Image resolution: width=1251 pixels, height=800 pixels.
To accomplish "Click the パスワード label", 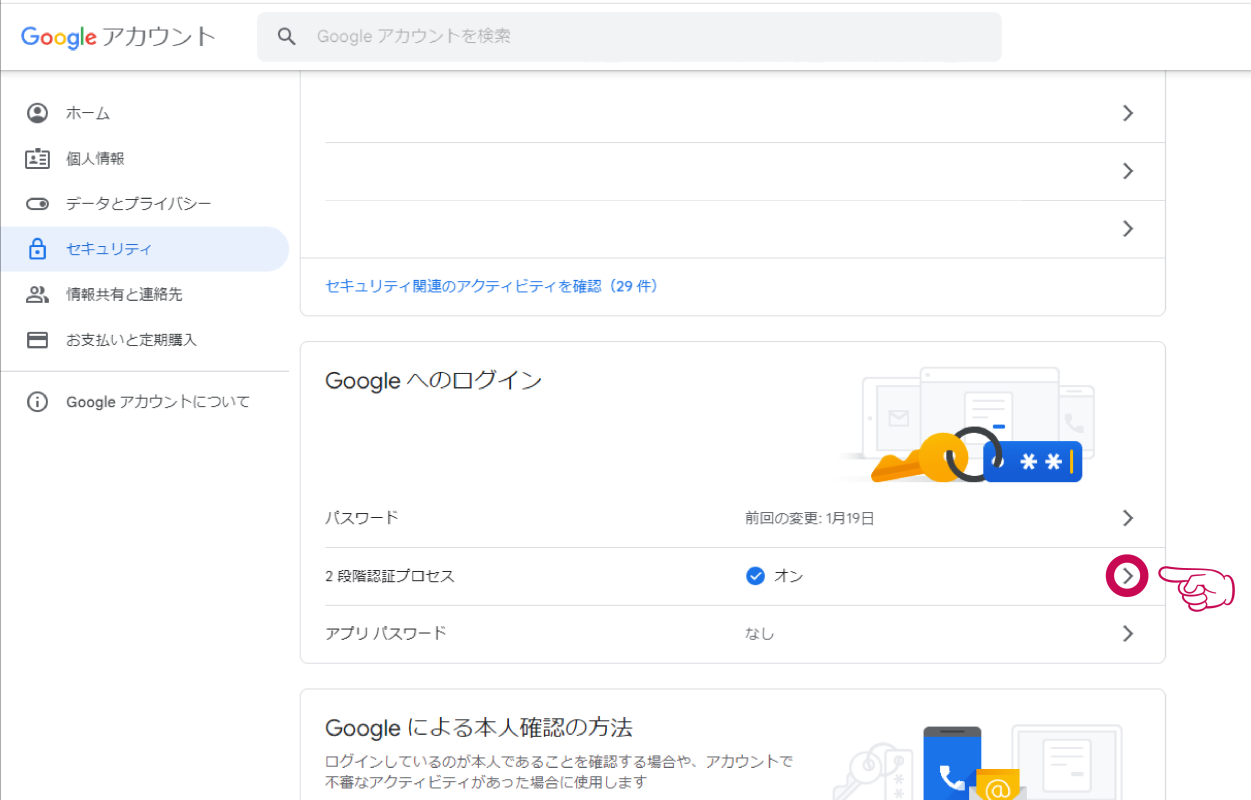I will [362, 518].
